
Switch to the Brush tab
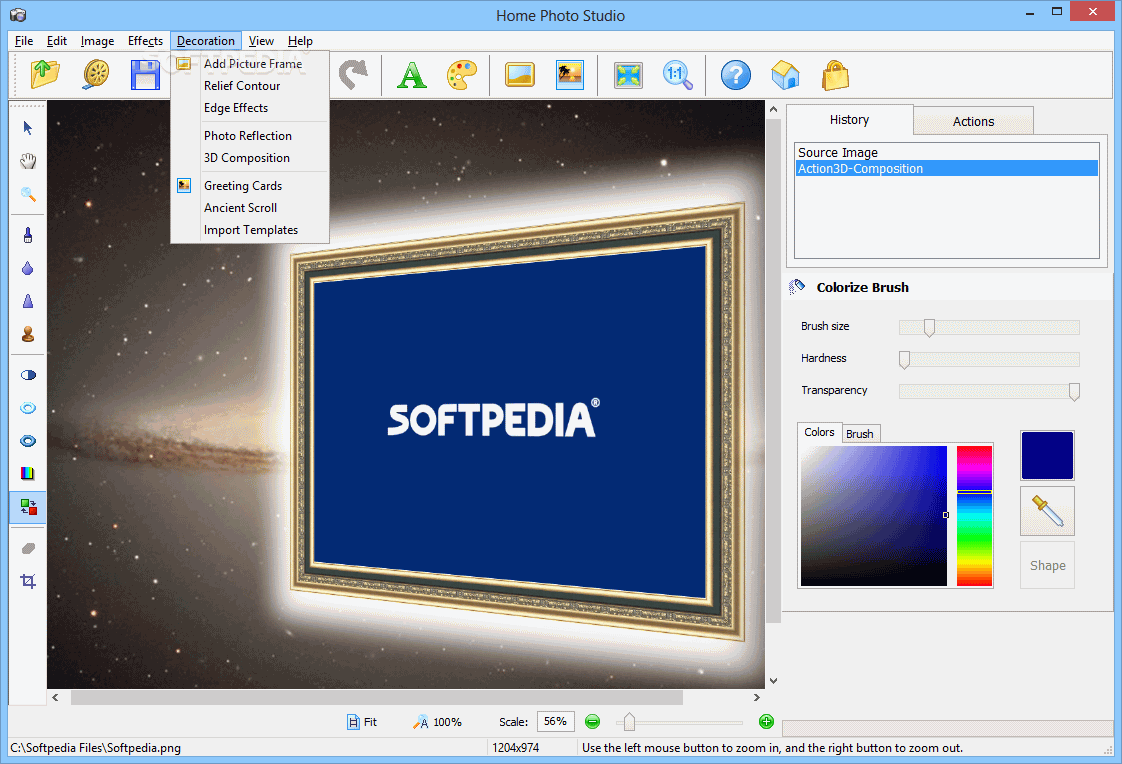pos(859,434)
